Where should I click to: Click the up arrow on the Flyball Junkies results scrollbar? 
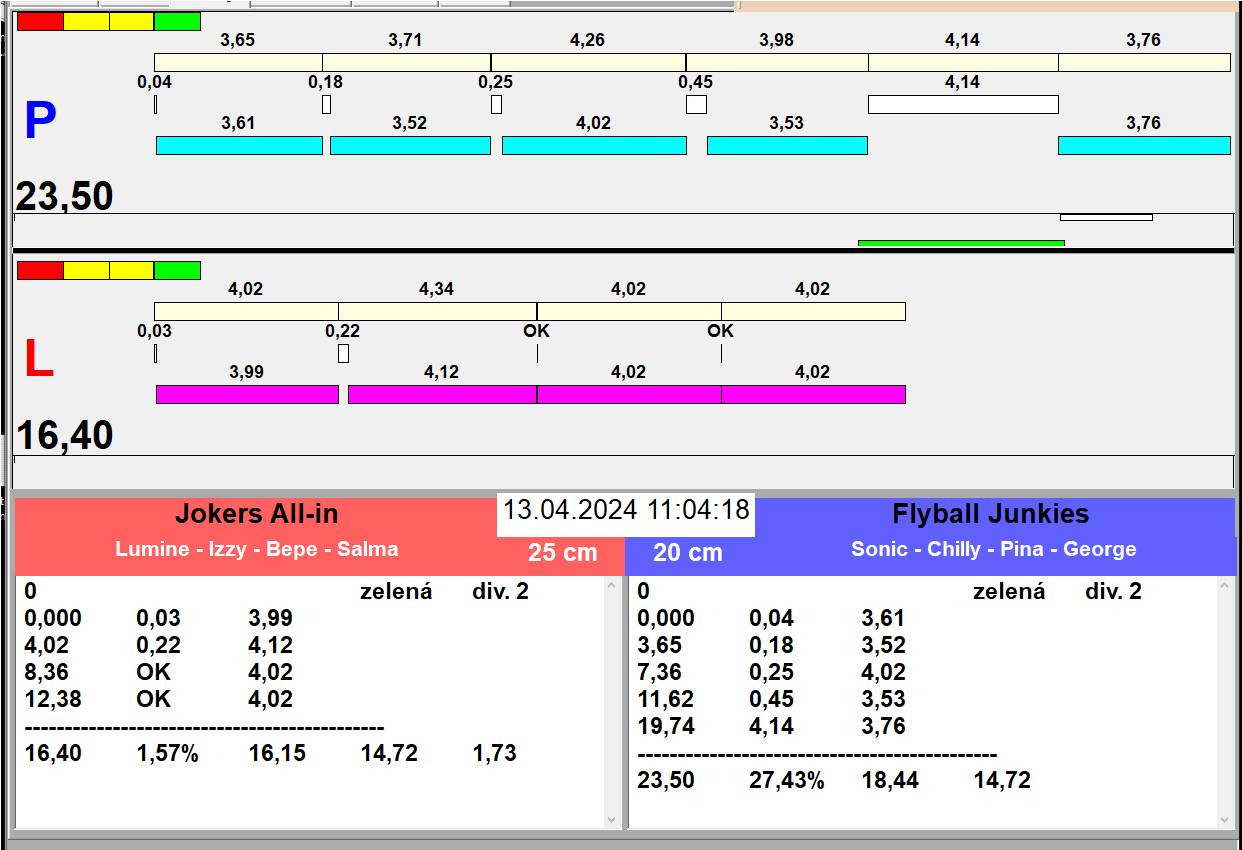[1226, 587]
